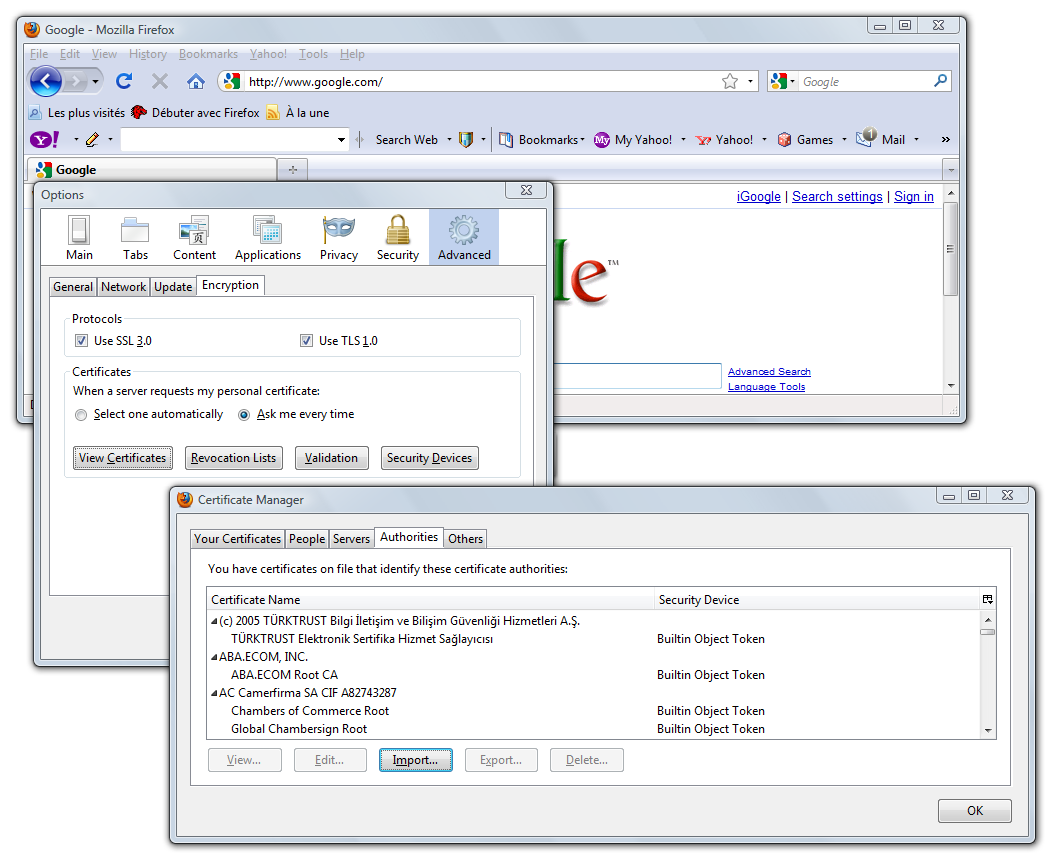Open Débuter avec Firefox bookmark

coord(195,113)
